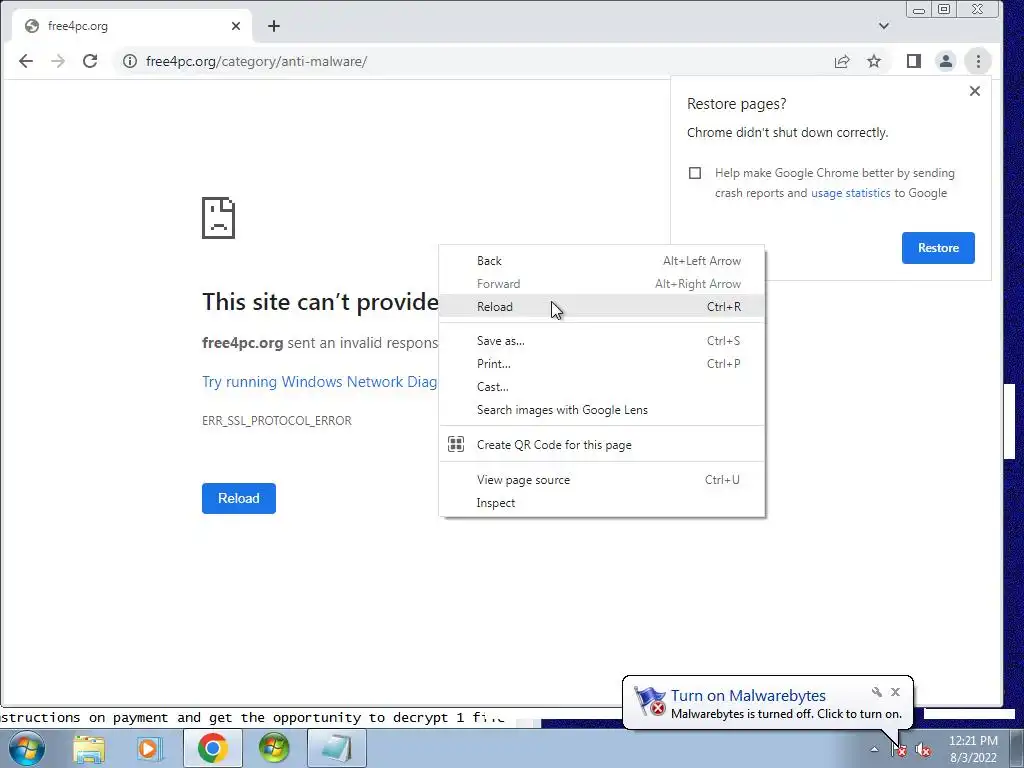Click the forward navigation arrow
This screenshot has height=768, width=1024.
58,61
